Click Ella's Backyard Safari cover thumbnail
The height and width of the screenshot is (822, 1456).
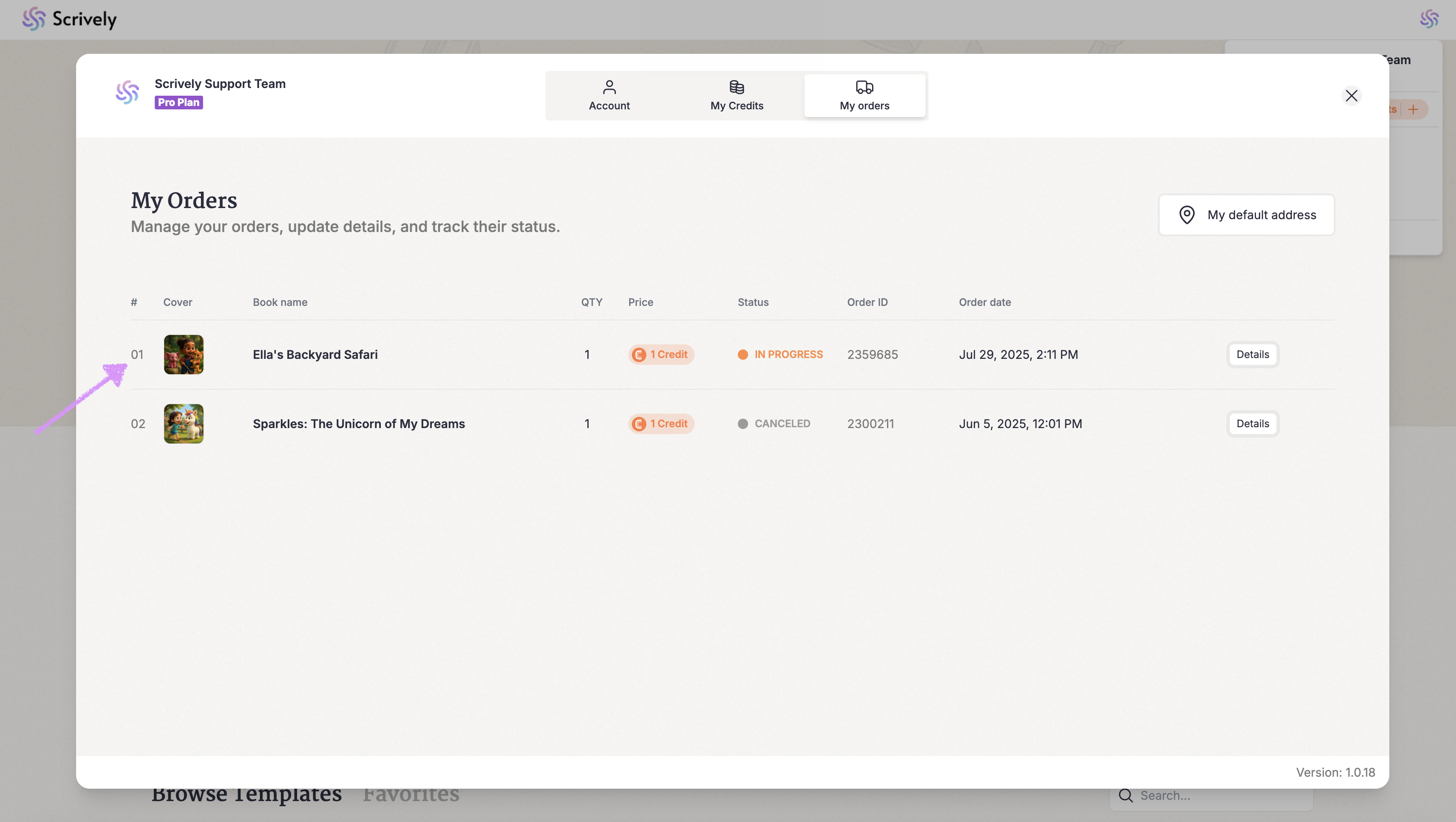184,354
